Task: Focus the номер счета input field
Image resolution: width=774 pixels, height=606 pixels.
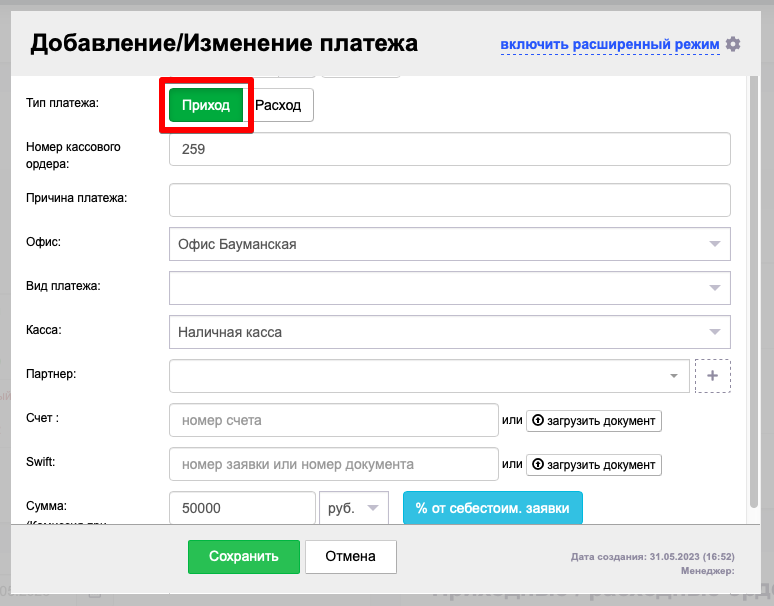Action: click(334, 420)
